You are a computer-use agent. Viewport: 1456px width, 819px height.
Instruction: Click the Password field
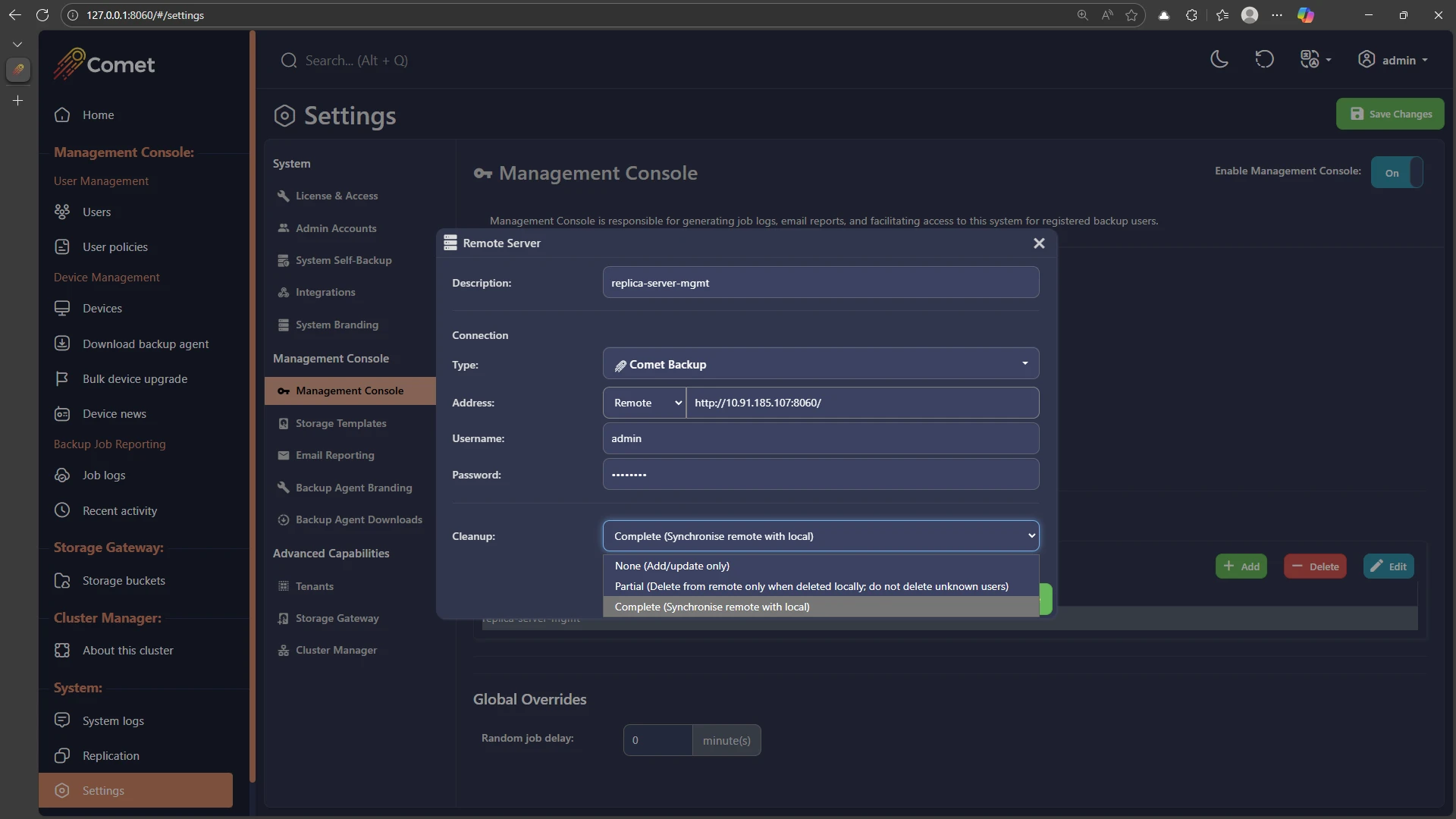coord(821,474)
